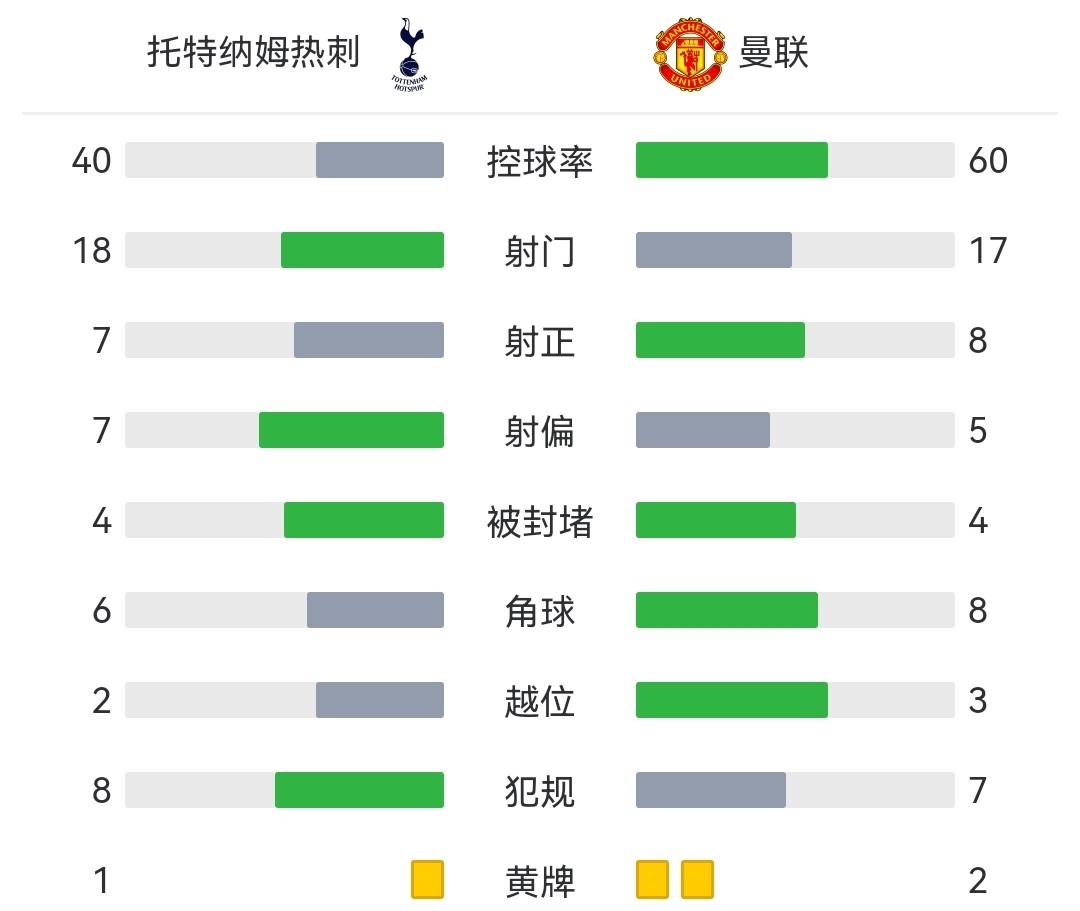Select the 控球率 possession stat label

point(540,161)
